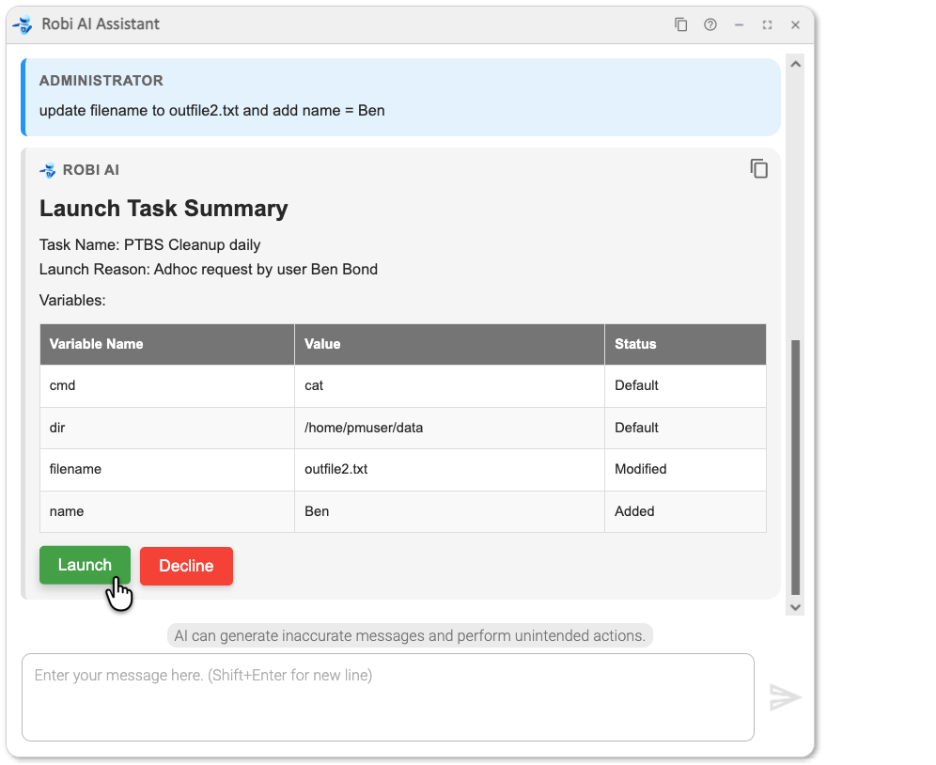
Task: Click the Robi logo in the title bar
Action: coord(23,25)
